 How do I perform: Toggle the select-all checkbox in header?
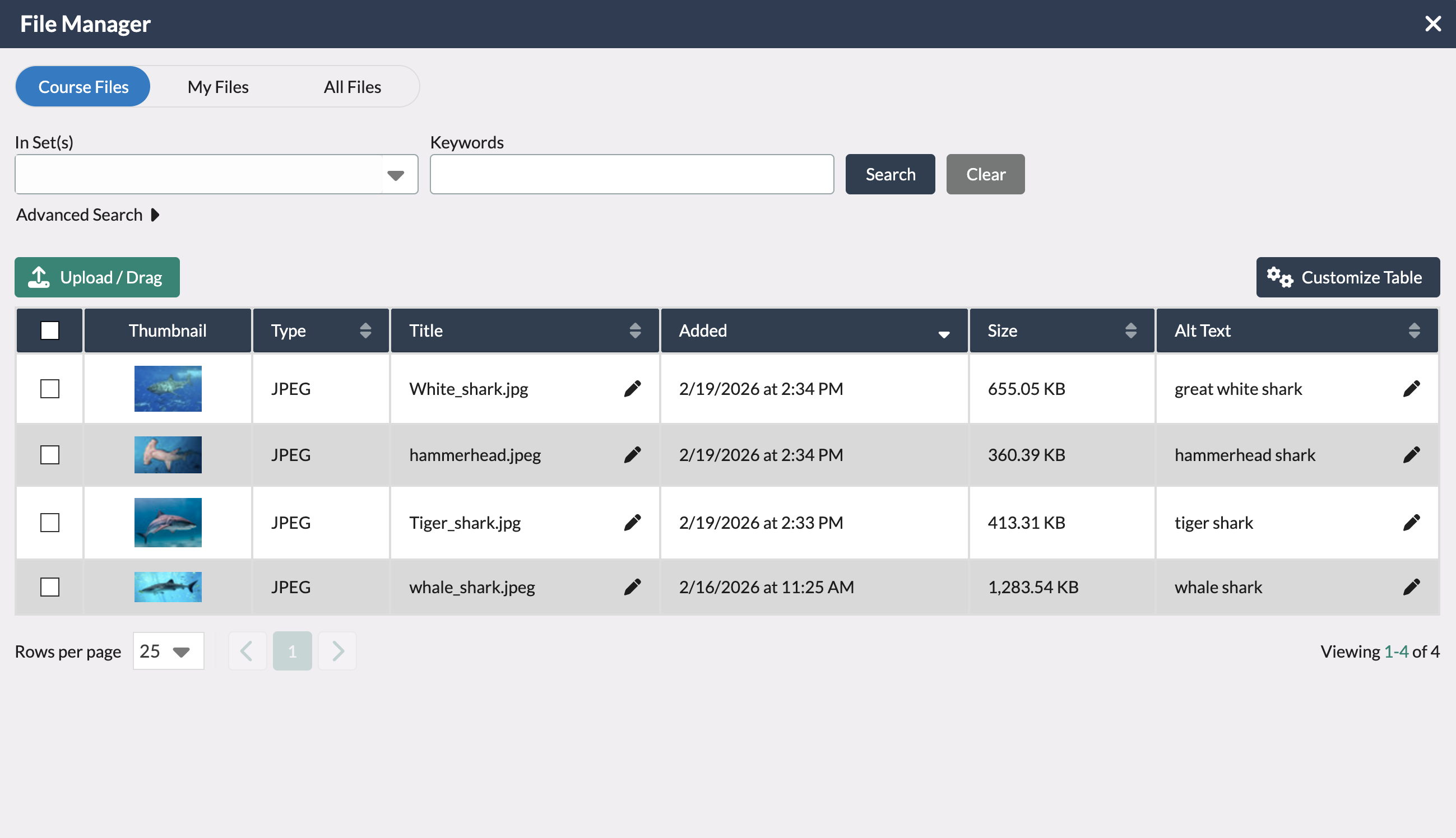[49, 330]
